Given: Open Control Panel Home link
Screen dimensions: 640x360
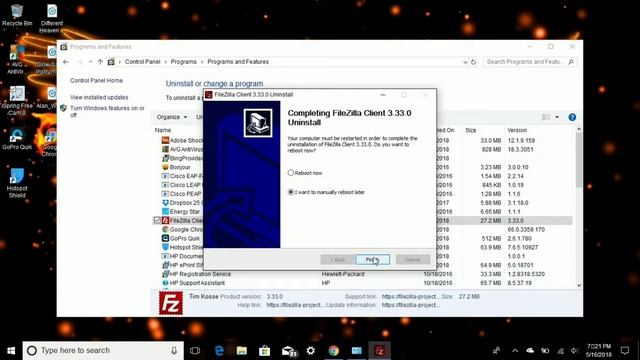Looking at the screenshot, I should pos(96,80).
